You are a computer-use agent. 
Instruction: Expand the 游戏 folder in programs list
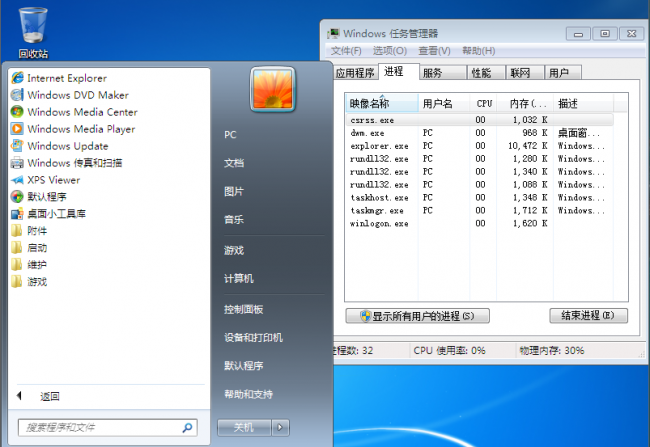29,282
